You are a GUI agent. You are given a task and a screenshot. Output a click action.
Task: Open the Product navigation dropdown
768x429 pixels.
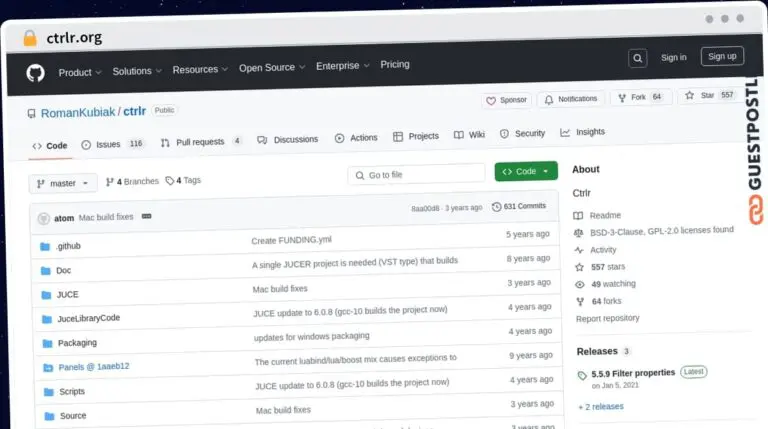coord(80,72)
